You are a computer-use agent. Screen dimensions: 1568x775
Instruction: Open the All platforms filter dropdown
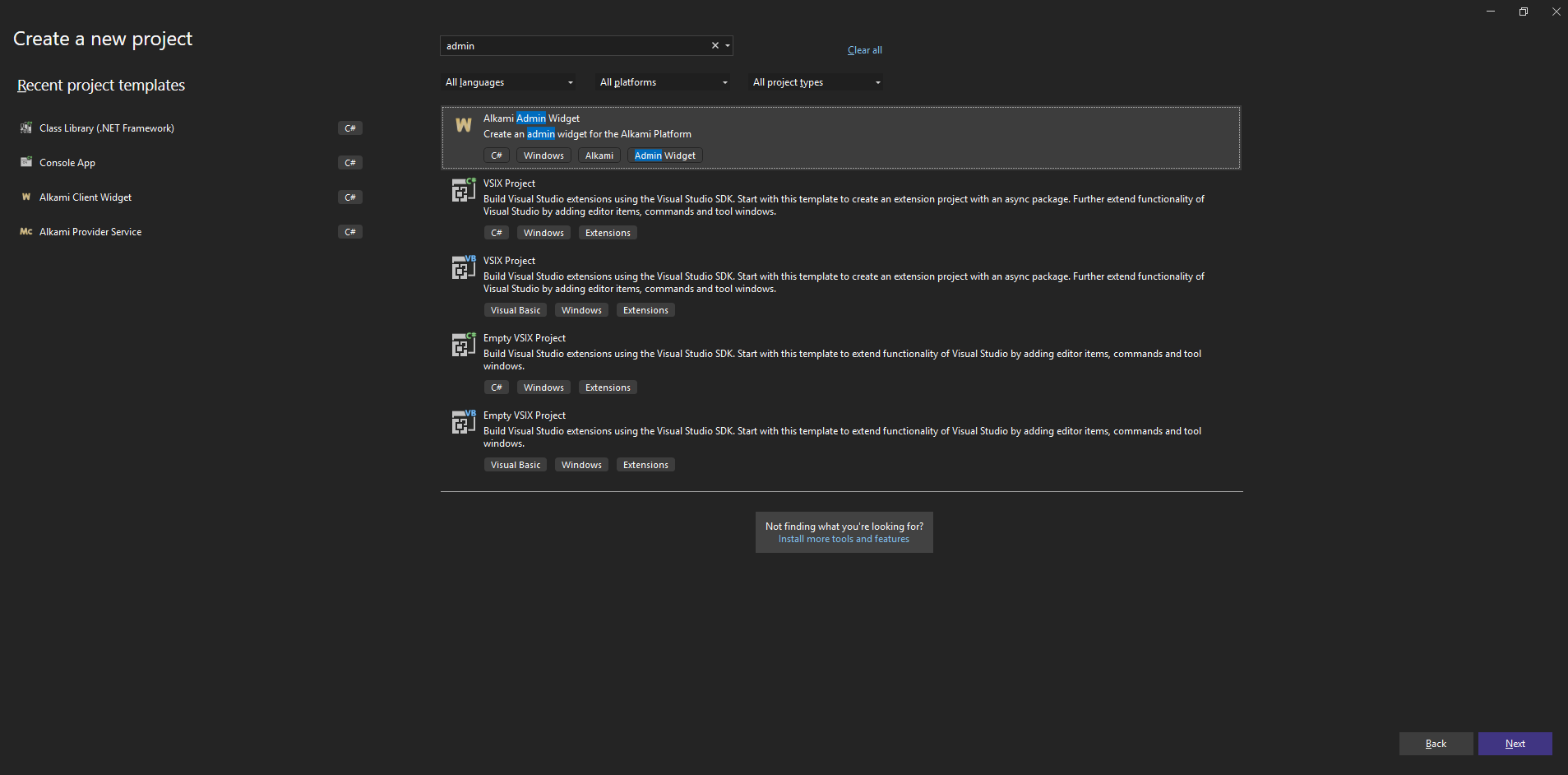tap(664, 82)
